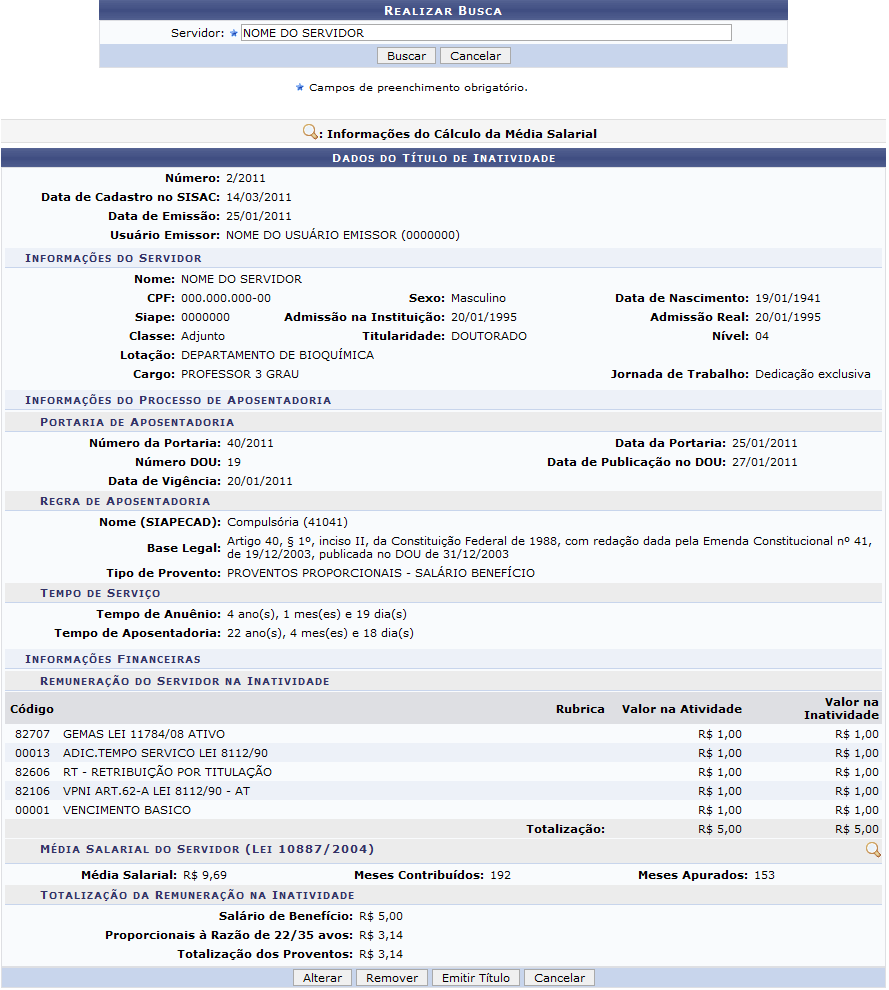Screen dimensions: 889x990
Task: Click the star in required fields note
Action: pyautogui.click(x=299, y=87)
